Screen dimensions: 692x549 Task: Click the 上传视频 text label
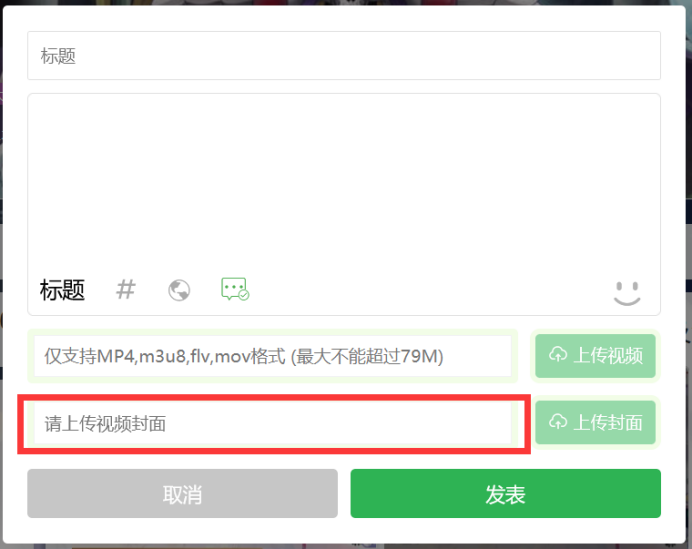coord(608,356)
